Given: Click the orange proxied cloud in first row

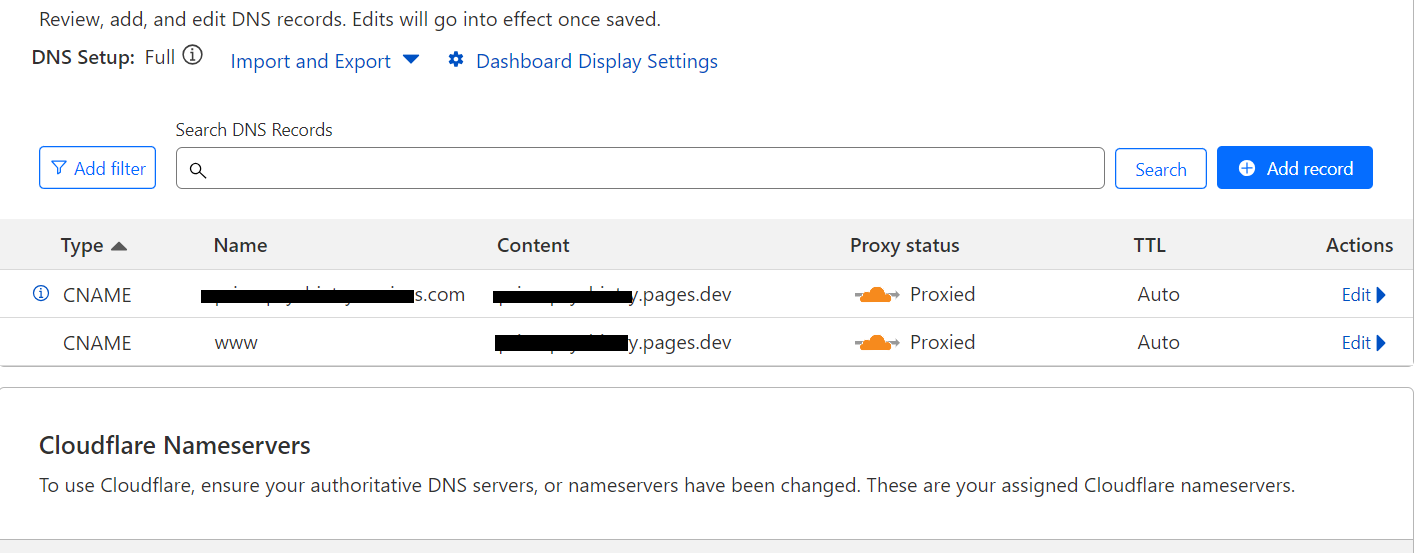Looking at the screenshot, I should click(877, 294).
